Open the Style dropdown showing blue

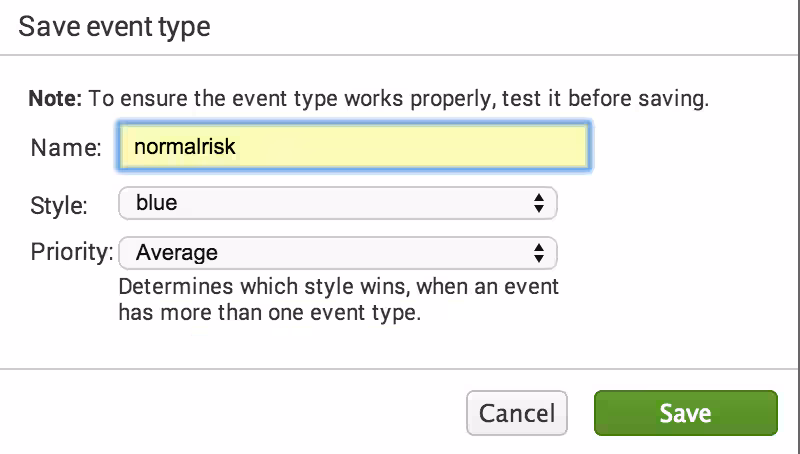[x=337, y=204]
